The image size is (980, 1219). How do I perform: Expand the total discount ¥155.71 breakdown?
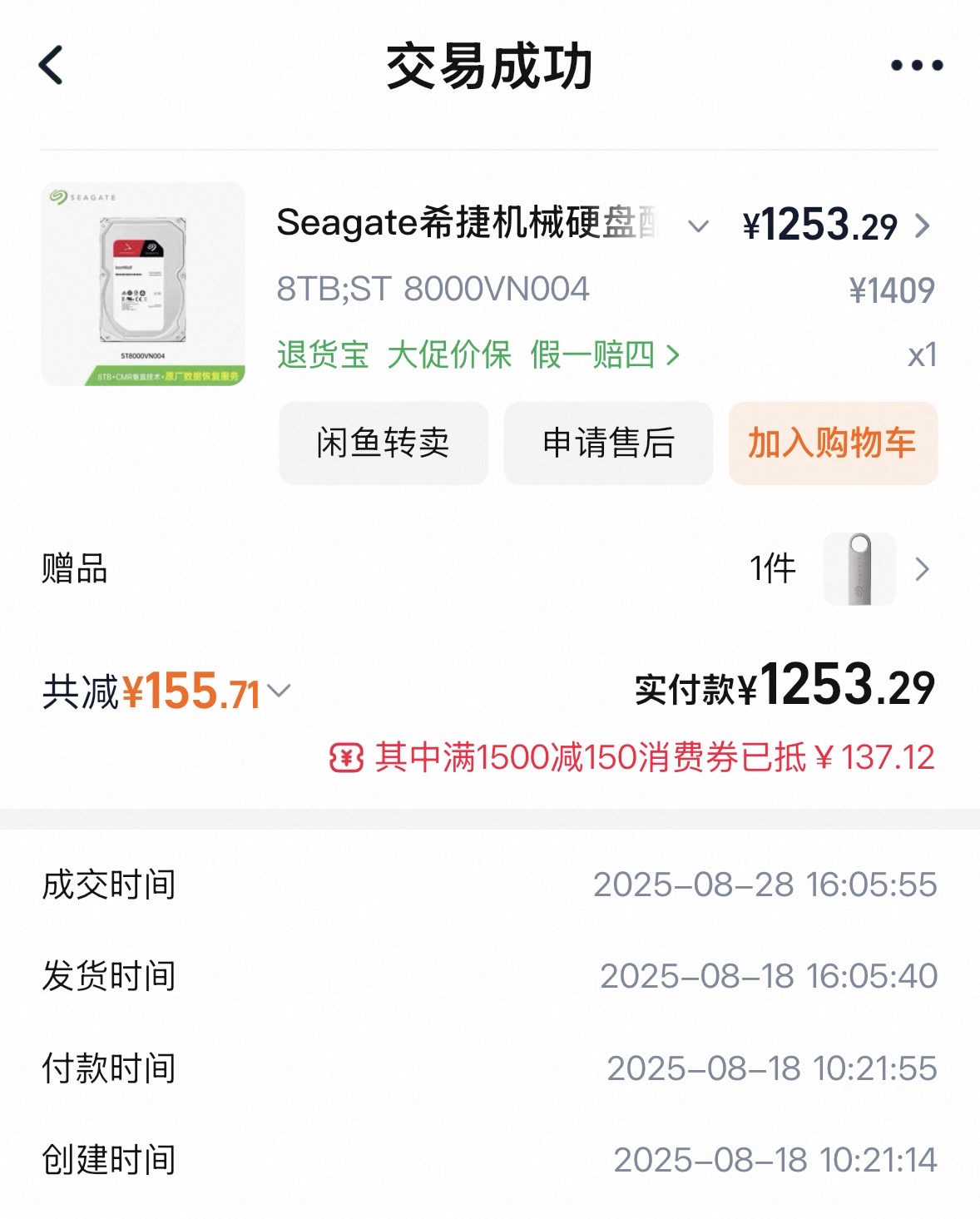click(x=280, y=691)
